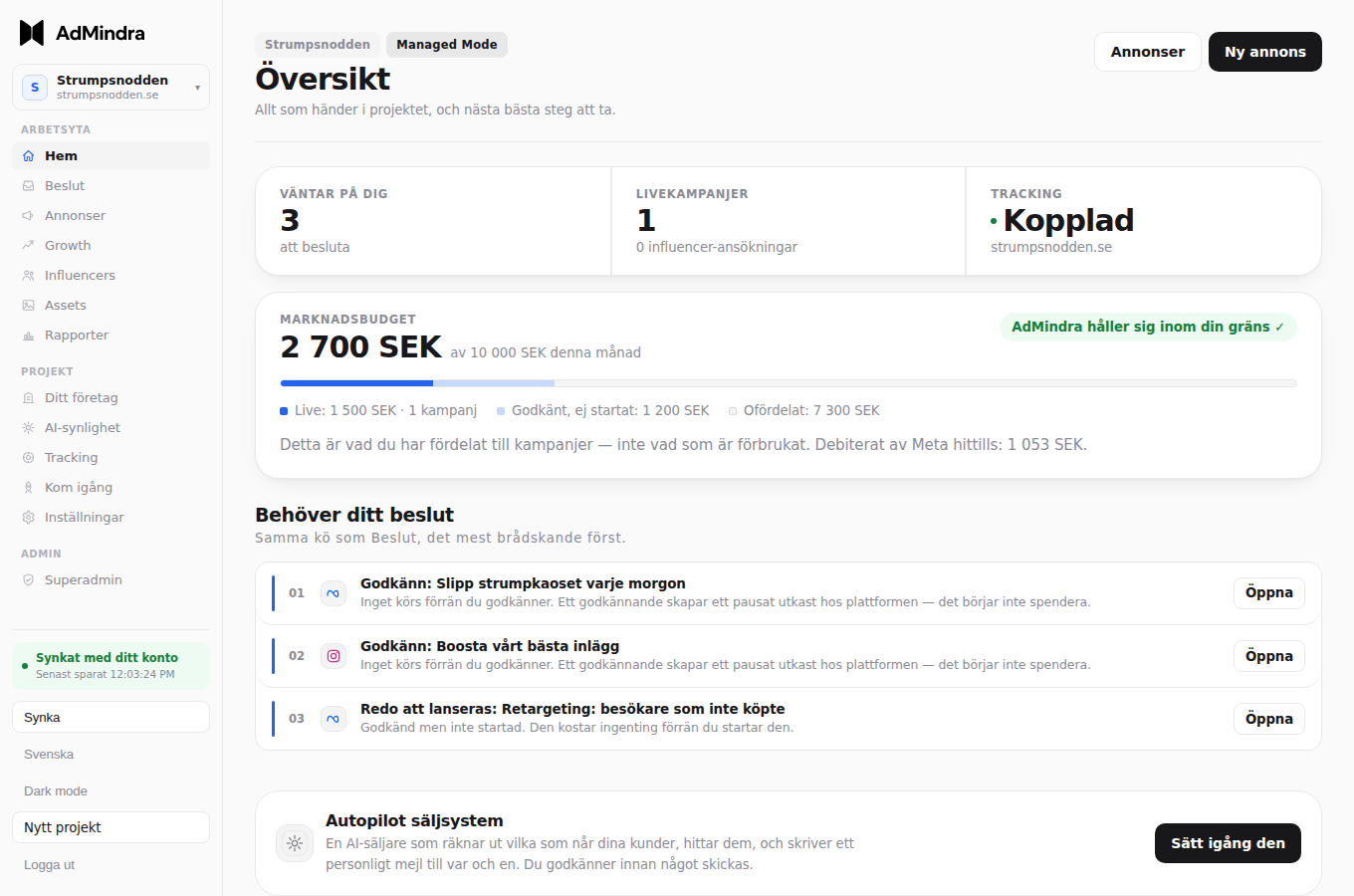Select Hem in the sidebar menu
The width and height of the screenshot is (1354, 896).
(x=111, y=156)
